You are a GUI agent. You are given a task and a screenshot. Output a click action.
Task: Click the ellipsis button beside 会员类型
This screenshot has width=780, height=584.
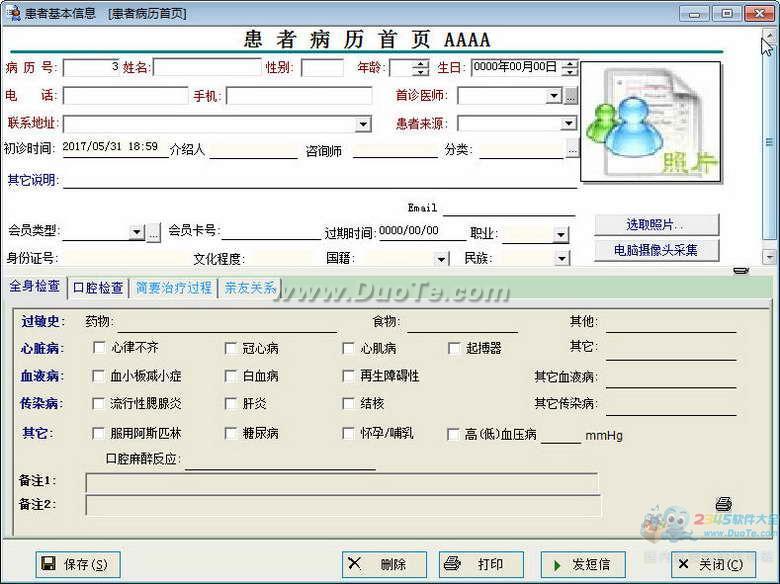coord(154,233)
